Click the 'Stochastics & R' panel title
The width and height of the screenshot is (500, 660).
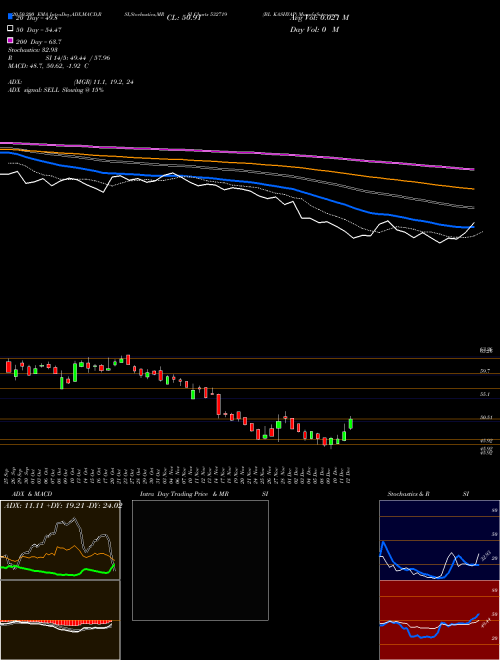coord(408,494)
